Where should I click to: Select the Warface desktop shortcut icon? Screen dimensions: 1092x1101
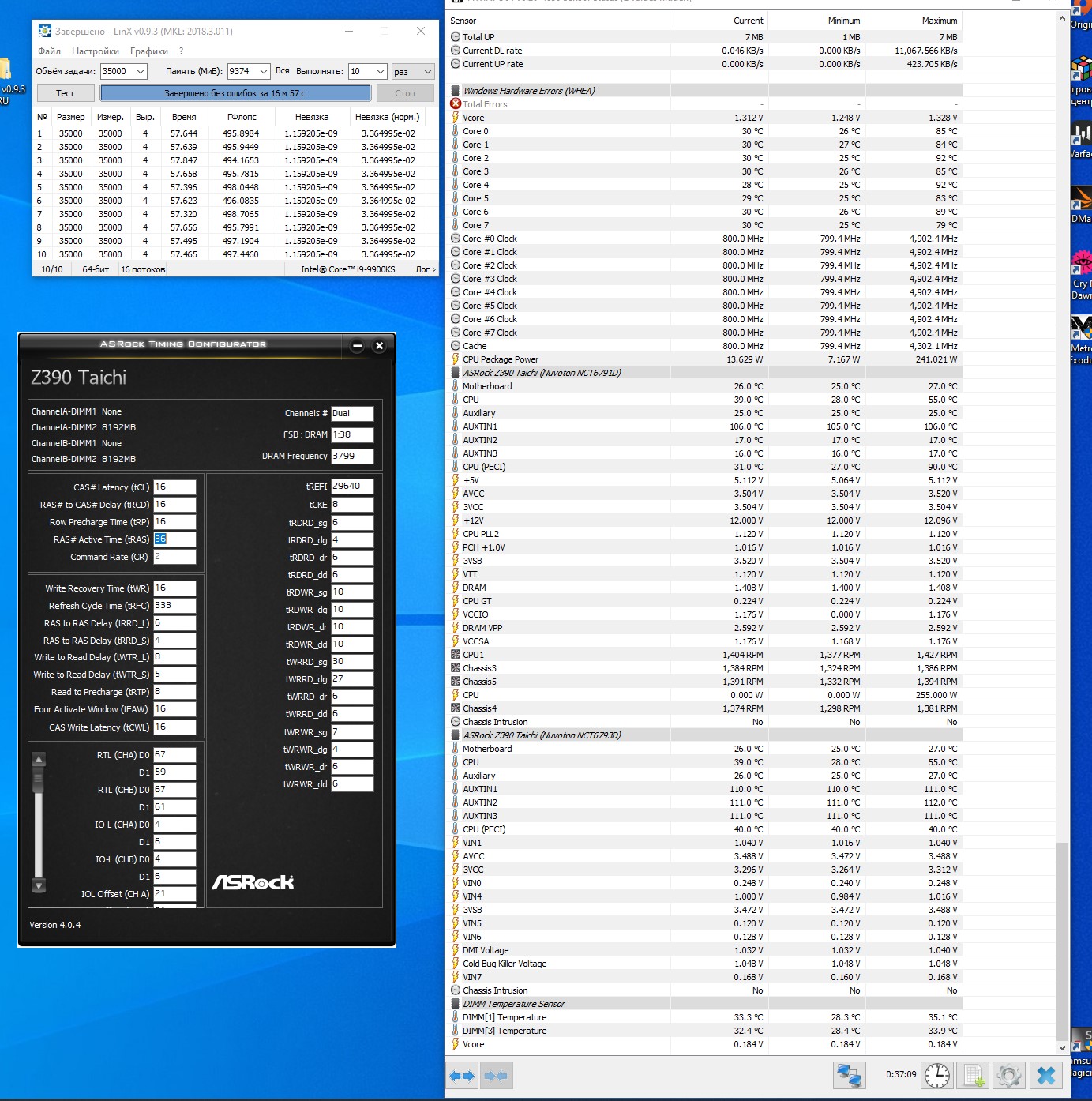point(1081,134)
